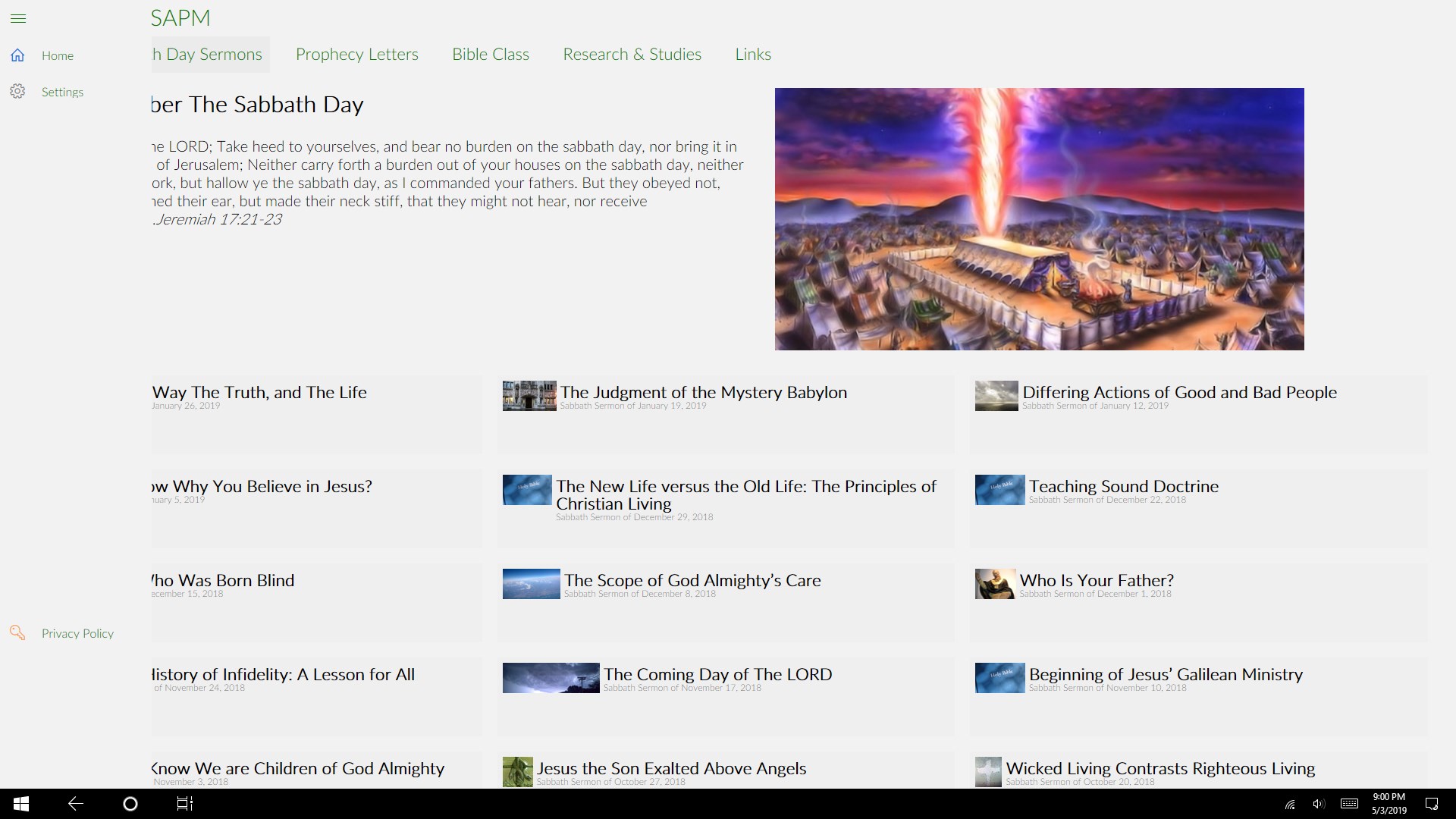Open the Action Center notification icon
This screenshot has width=1456, height=819.
click(x=1432, y=804)
